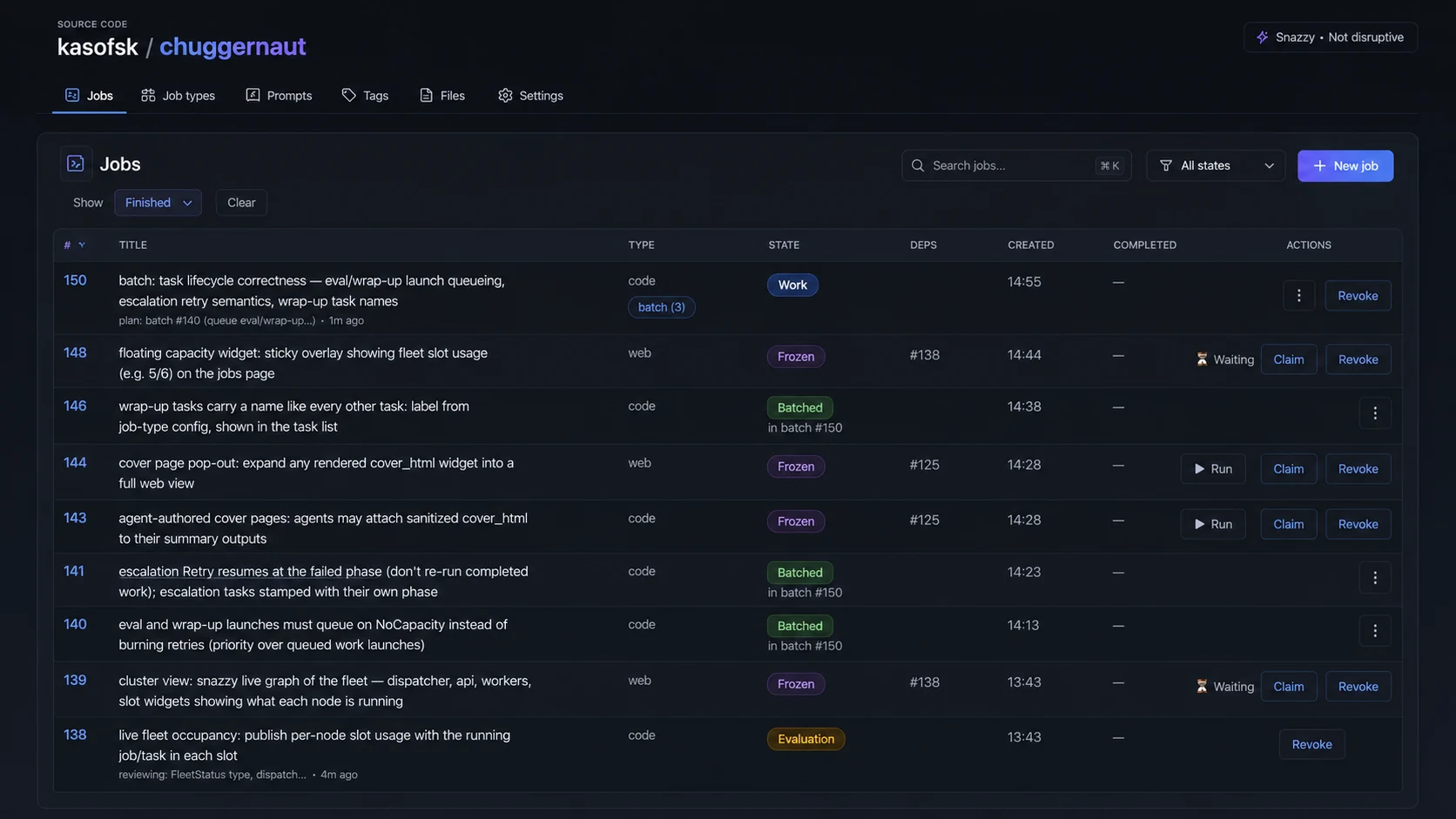Switch to the Job types tab
The height and width of the screenshot is (819, 1456).
(x=178, y=95)
